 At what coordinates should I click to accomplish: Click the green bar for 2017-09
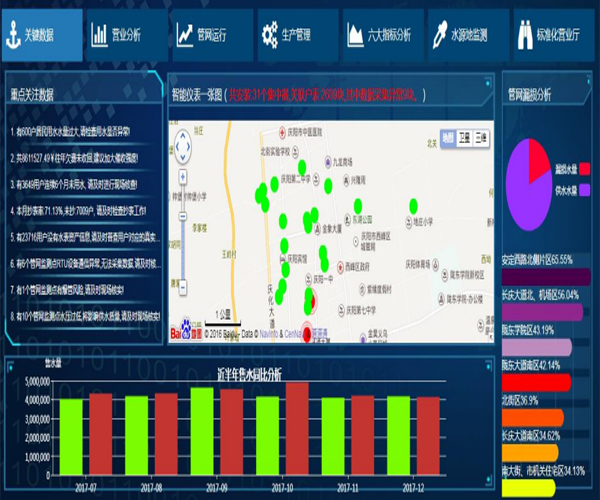[202, 431]
